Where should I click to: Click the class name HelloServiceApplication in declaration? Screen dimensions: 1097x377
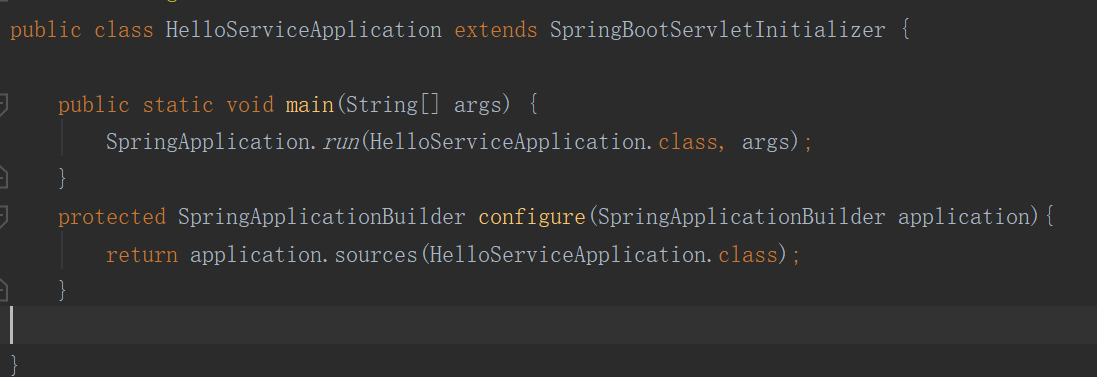tap(304, 30)
